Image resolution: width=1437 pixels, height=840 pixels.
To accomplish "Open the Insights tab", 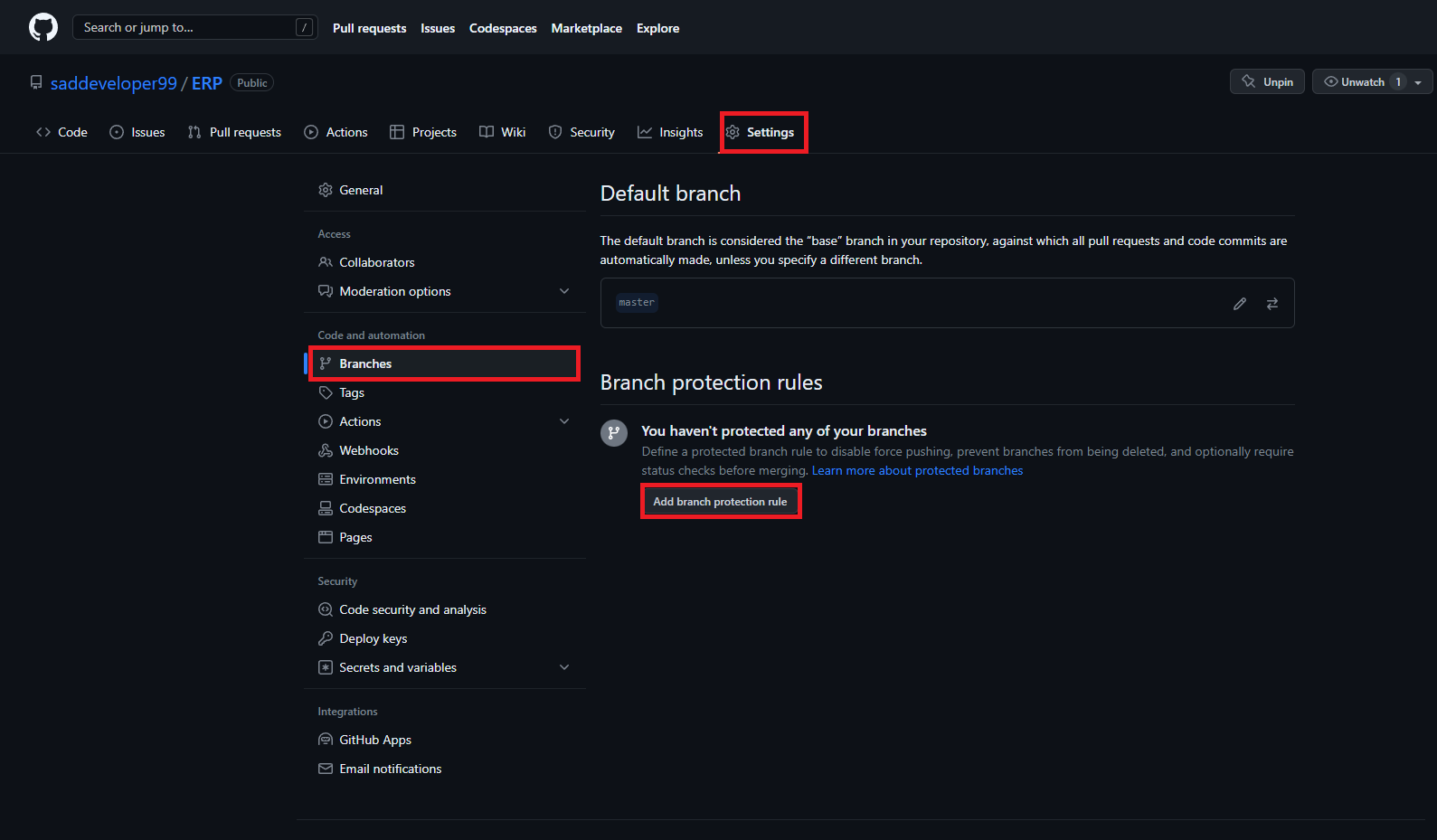I will [670, 132].
